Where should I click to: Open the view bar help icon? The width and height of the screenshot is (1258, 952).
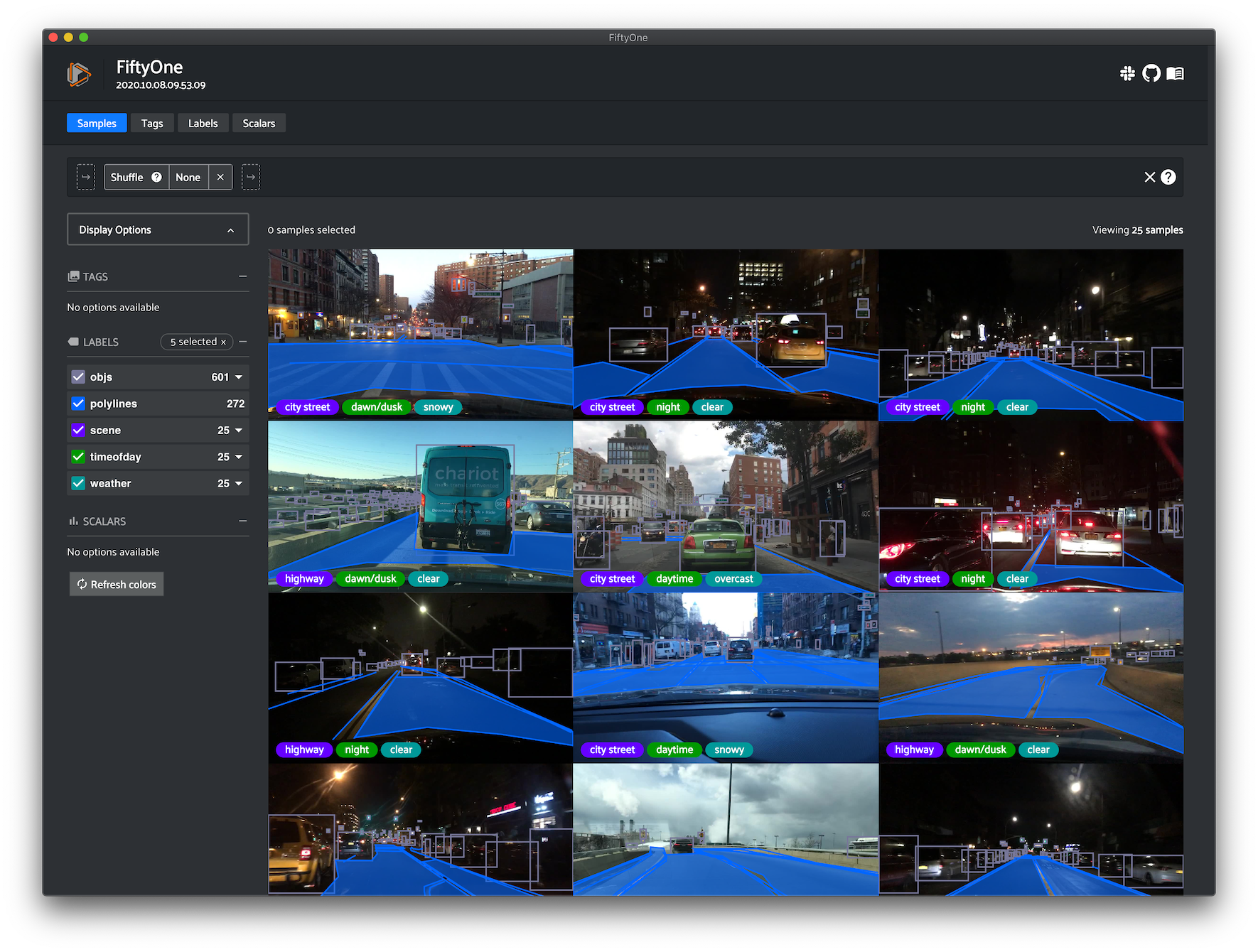(1168, 177)
